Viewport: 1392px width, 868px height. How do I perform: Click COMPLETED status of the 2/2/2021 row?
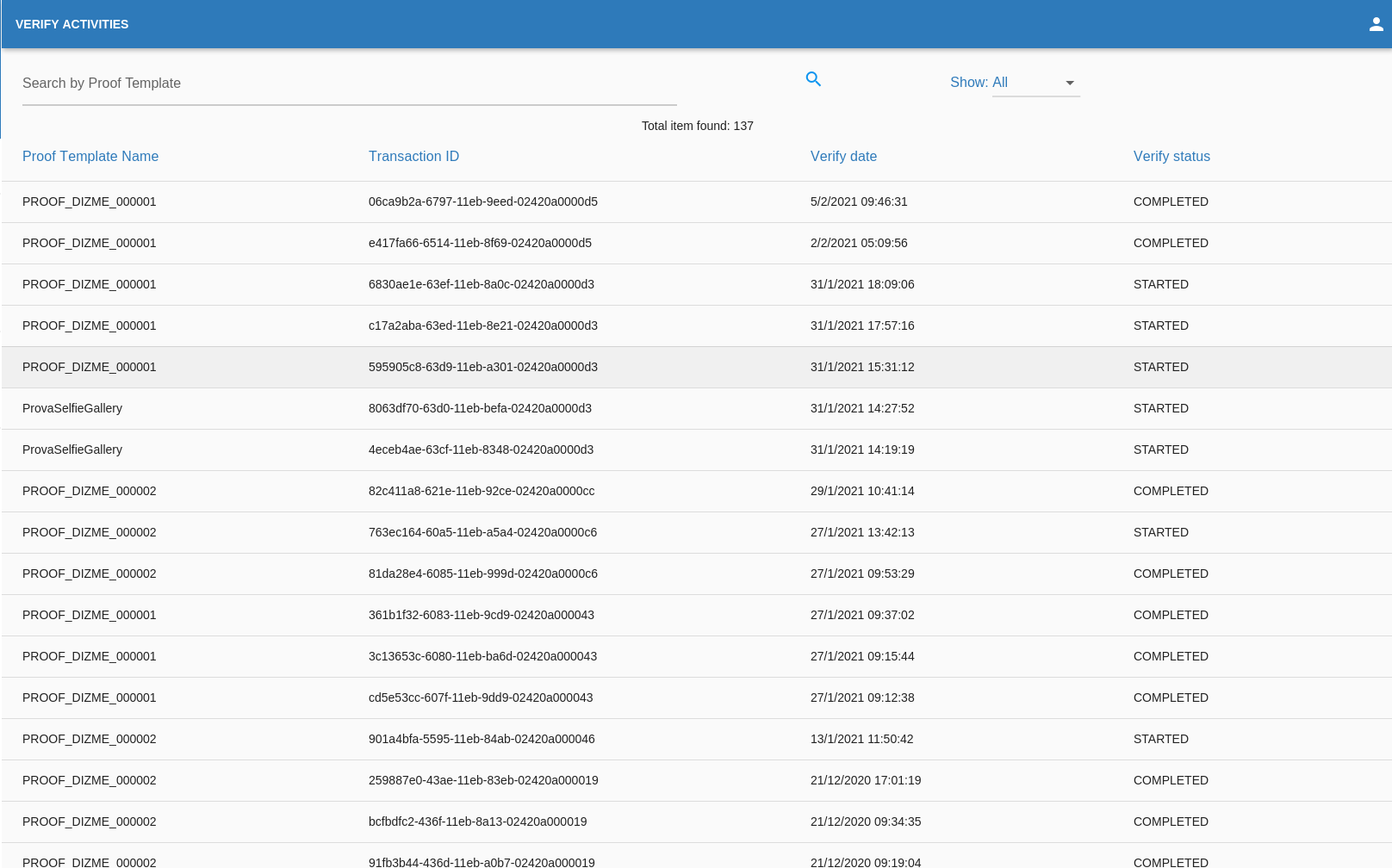pos(1171,243)
